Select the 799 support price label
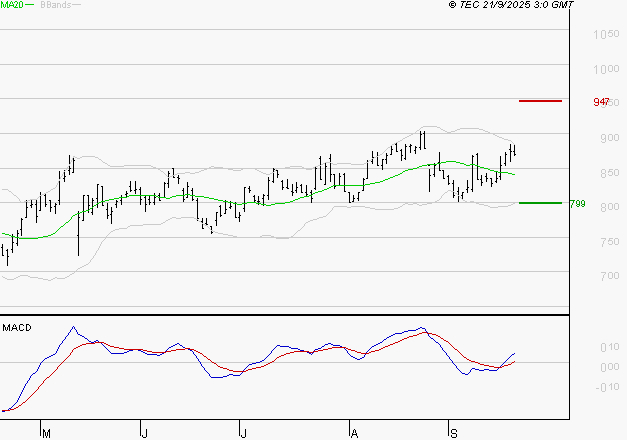Viewport: 627px width, 440px height. (577, 204)
